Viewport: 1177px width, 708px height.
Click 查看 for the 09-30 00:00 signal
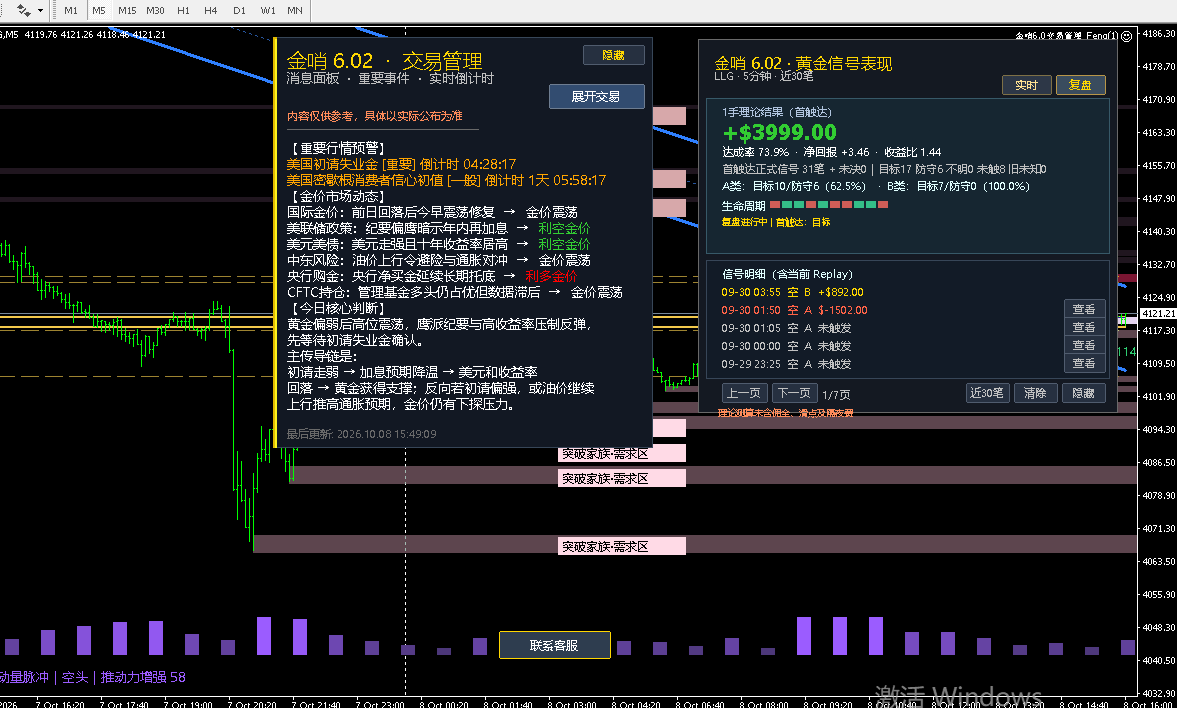click(x=1084, y=345)
